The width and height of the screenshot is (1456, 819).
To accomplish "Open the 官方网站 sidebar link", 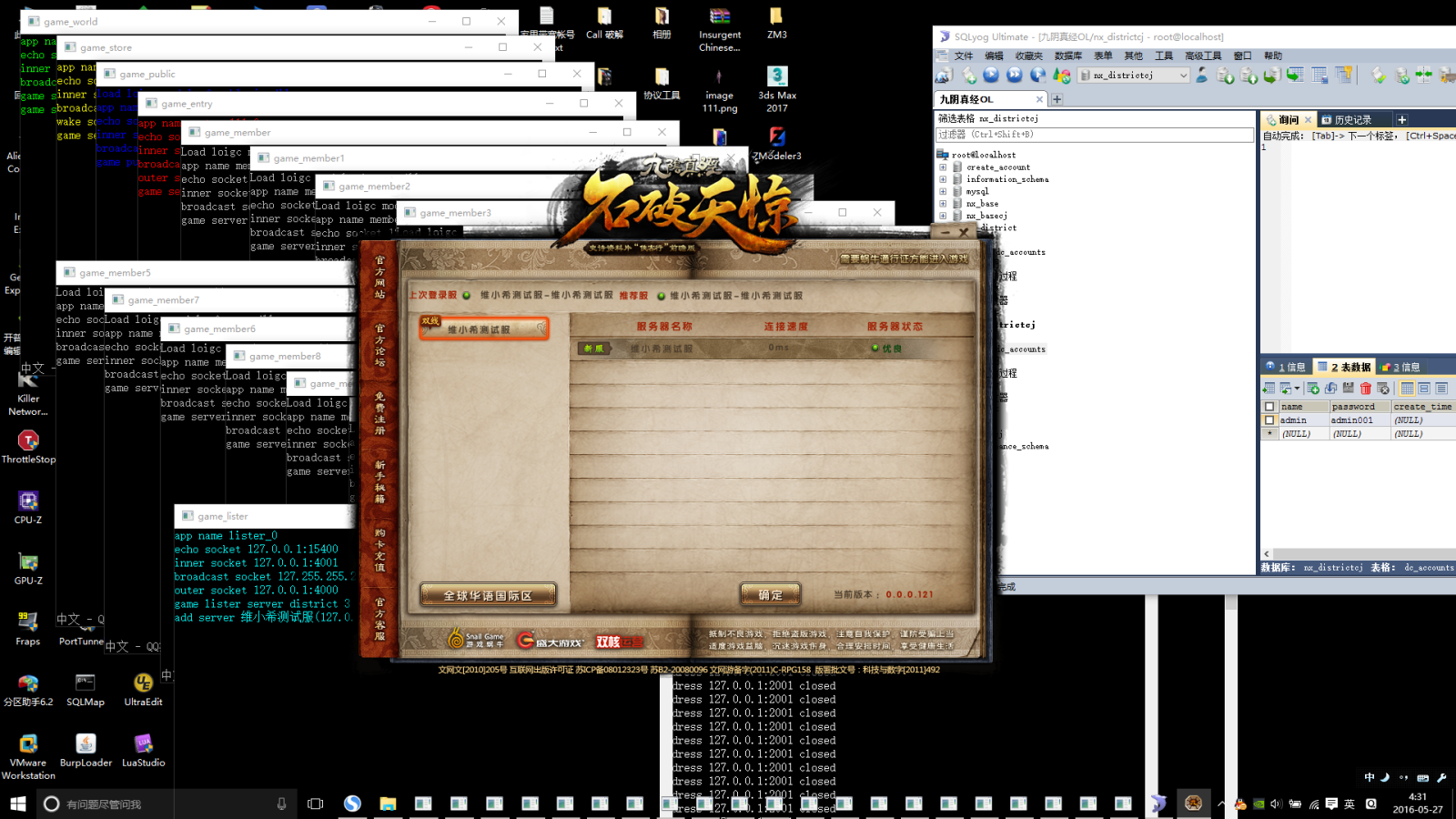I will 379,277.
